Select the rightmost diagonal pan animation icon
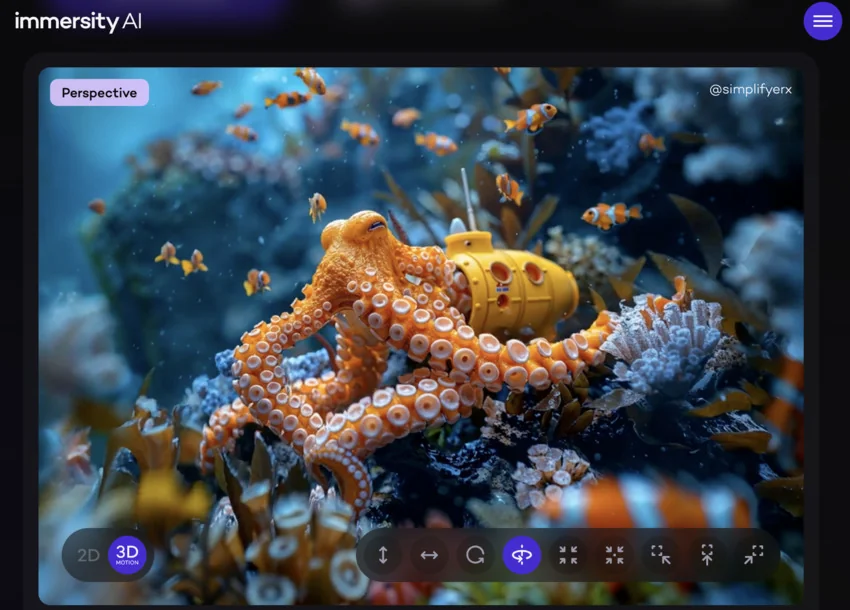This screenshot has height=610, width=850. 753,555
